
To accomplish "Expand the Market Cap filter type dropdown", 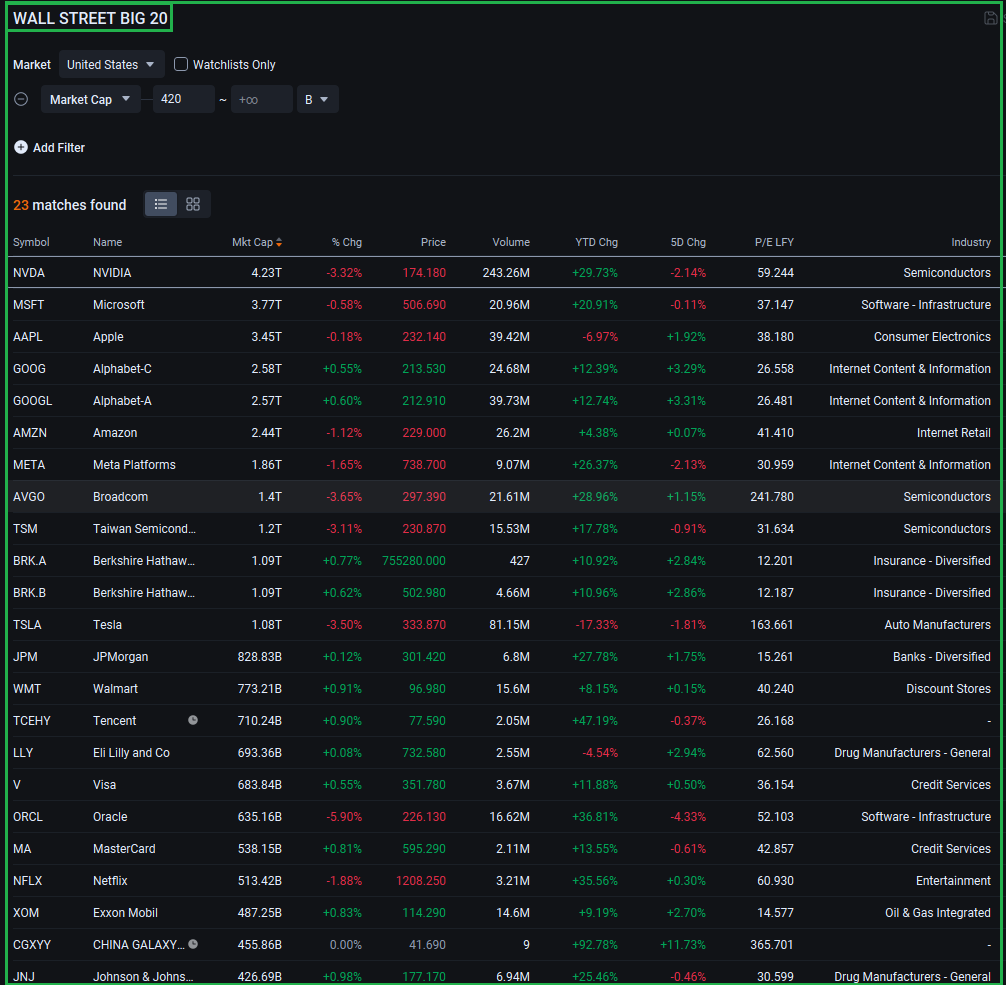I will coord(90,99).
